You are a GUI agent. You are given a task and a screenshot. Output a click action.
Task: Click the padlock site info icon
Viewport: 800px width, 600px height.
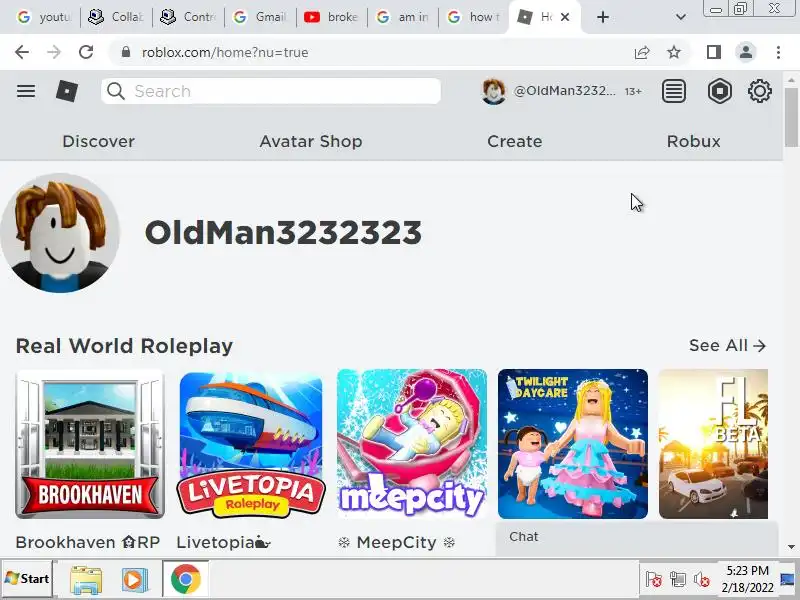(126, 52)
